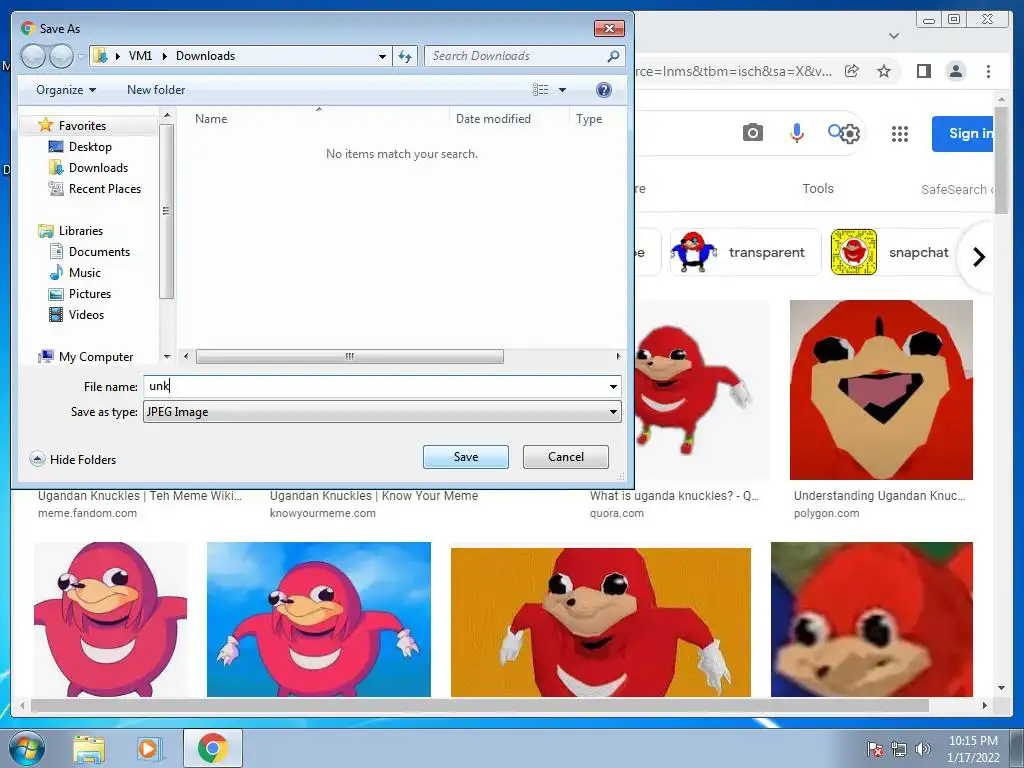
Task: Open the view options dropdown arrow
Action: pos(562,90)
